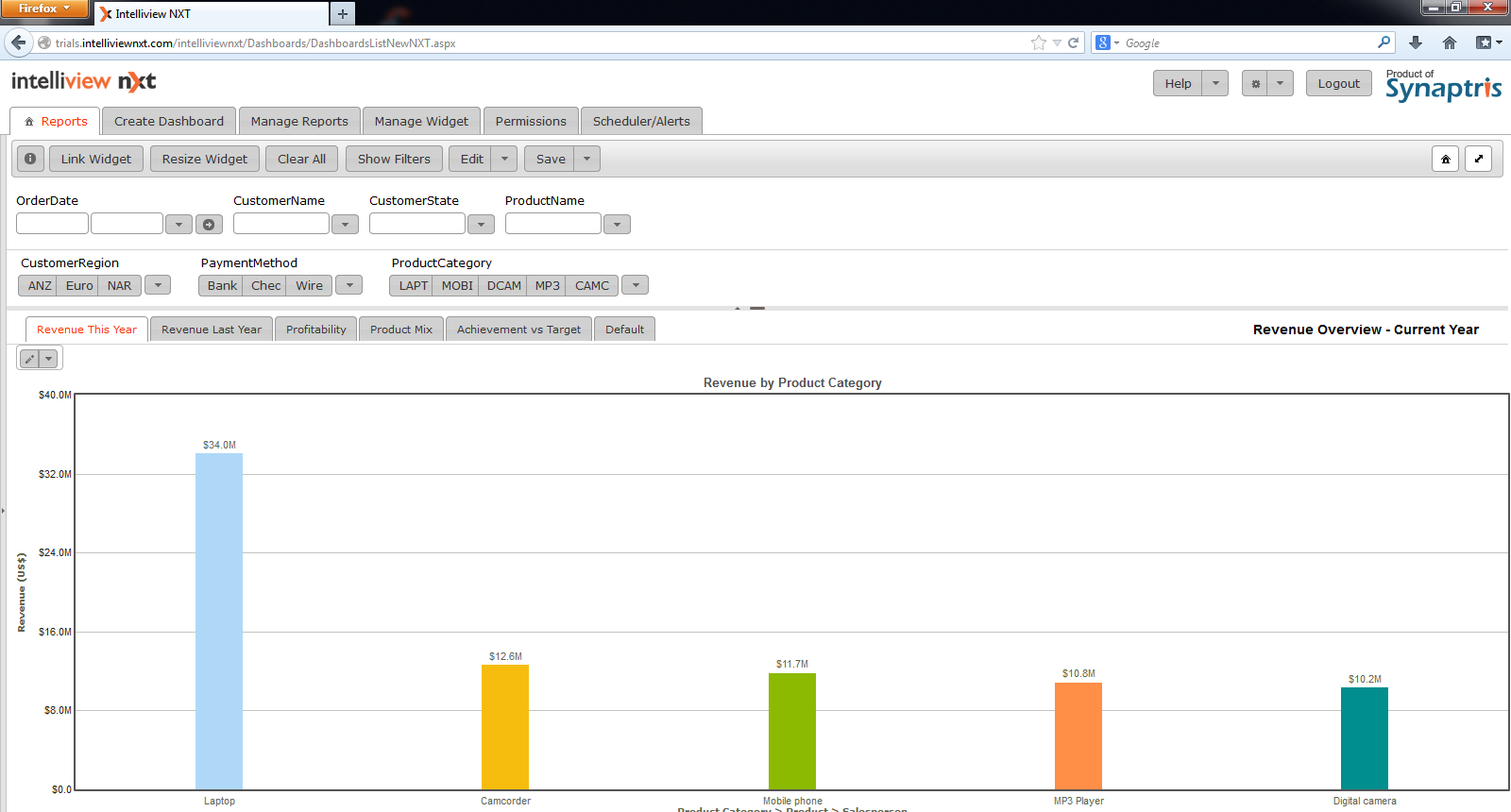The image size is (1511, 812).
Task: Switch to the Profitability tab
Action: click(x=315, y=330)
